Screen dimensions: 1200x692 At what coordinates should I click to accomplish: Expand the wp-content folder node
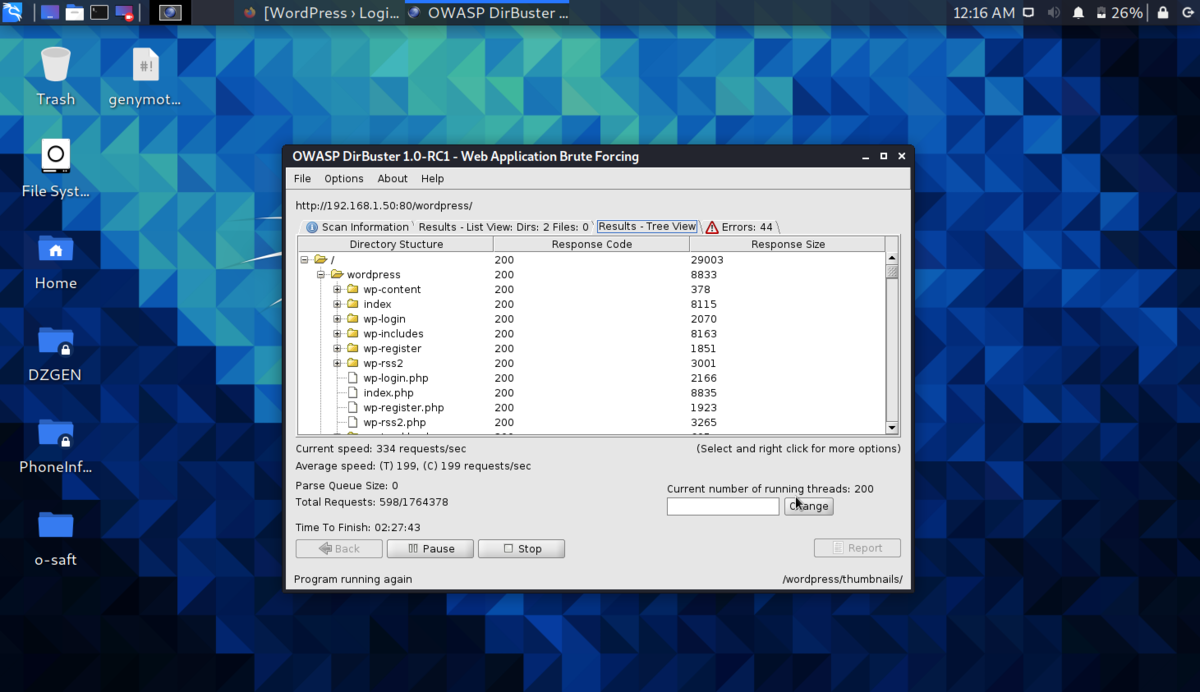(x=337, y=289)
